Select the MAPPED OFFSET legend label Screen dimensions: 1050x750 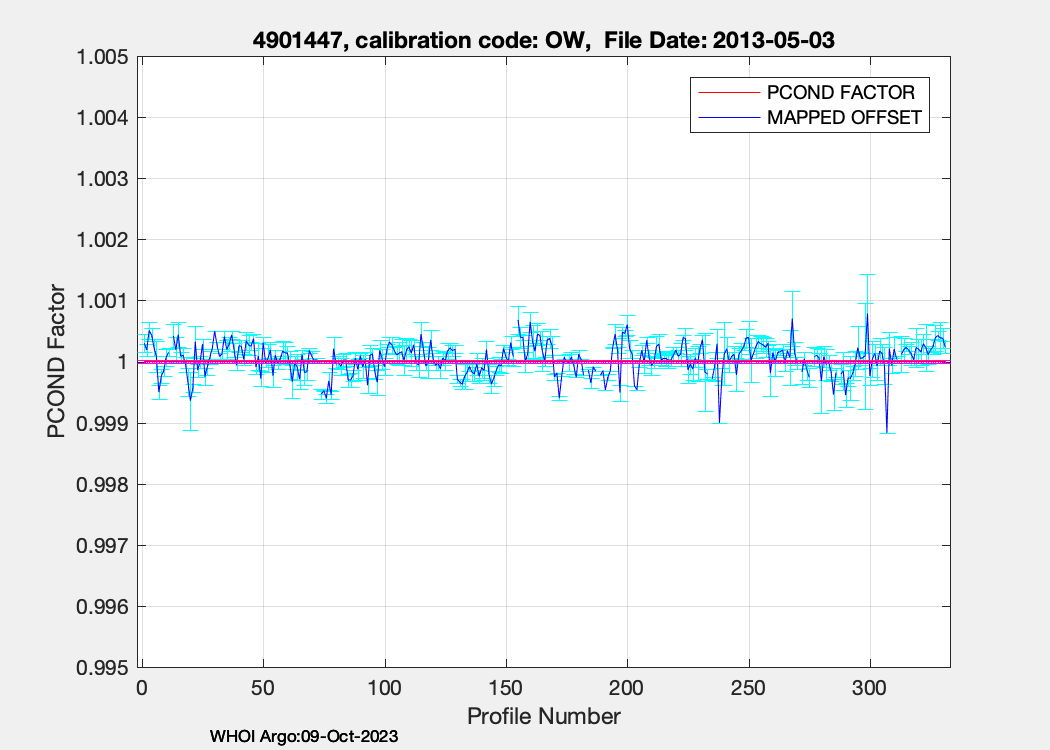click(843, 118)
